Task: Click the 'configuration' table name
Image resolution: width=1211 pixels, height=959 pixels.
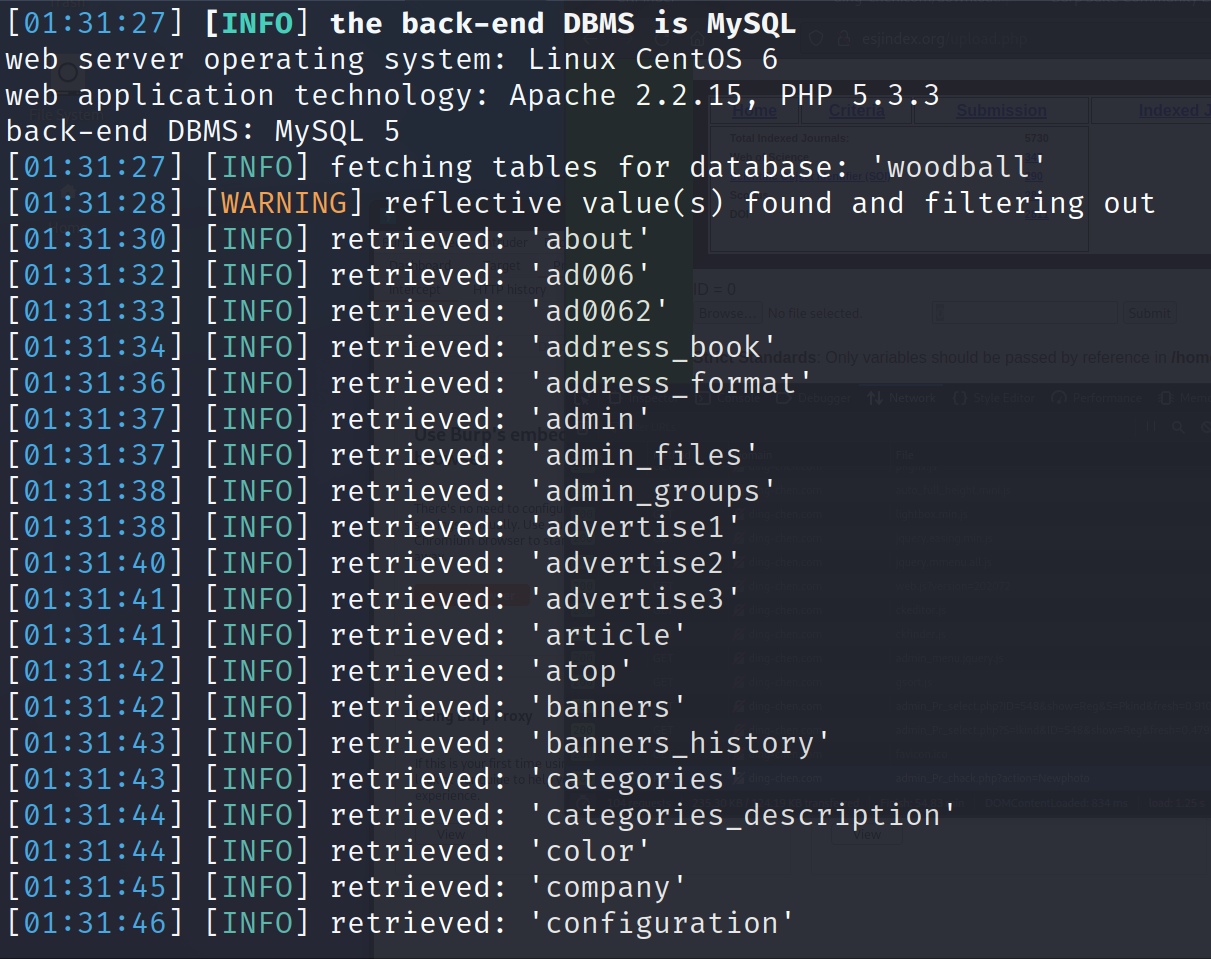Action: (662, 923)
